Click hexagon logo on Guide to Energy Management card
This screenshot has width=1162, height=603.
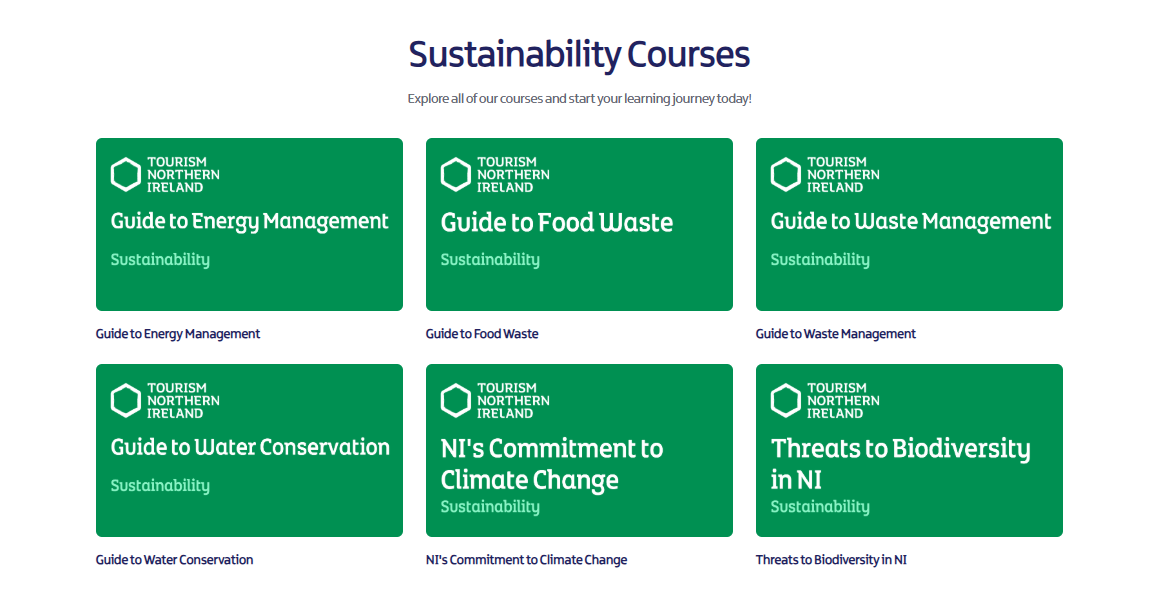126,175
